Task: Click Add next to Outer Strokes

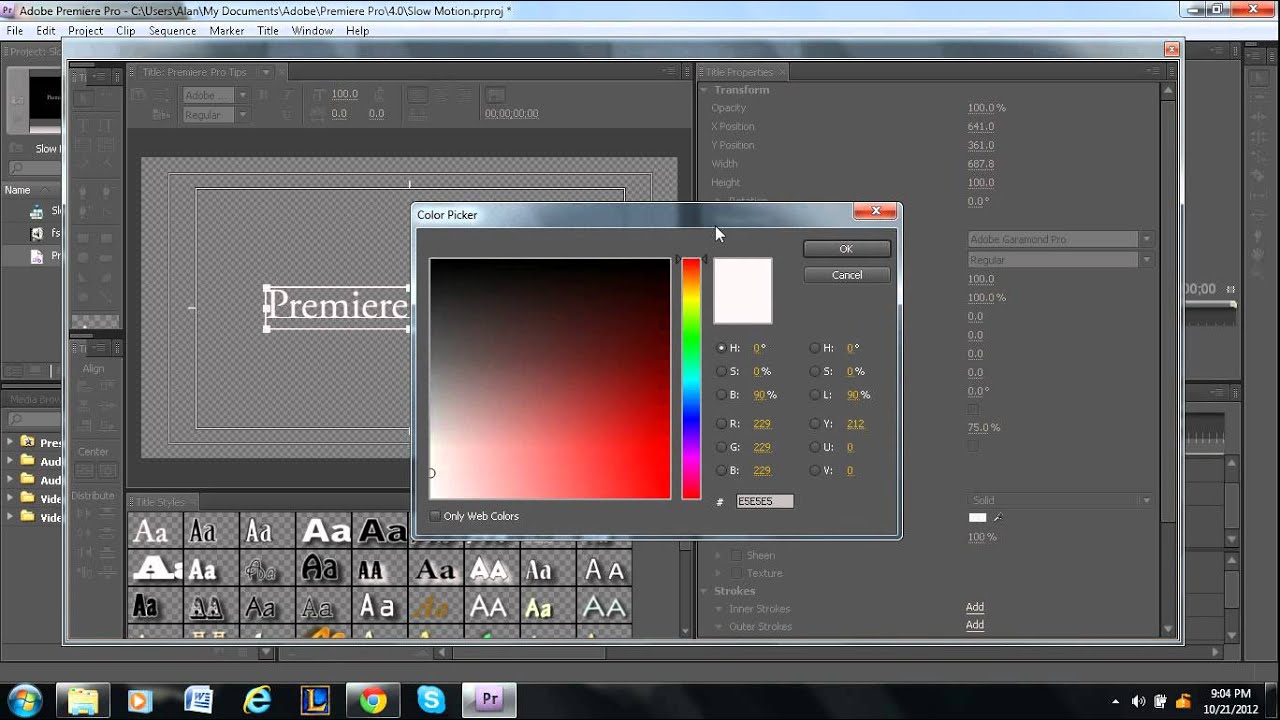Action: [x=975, y=625]
